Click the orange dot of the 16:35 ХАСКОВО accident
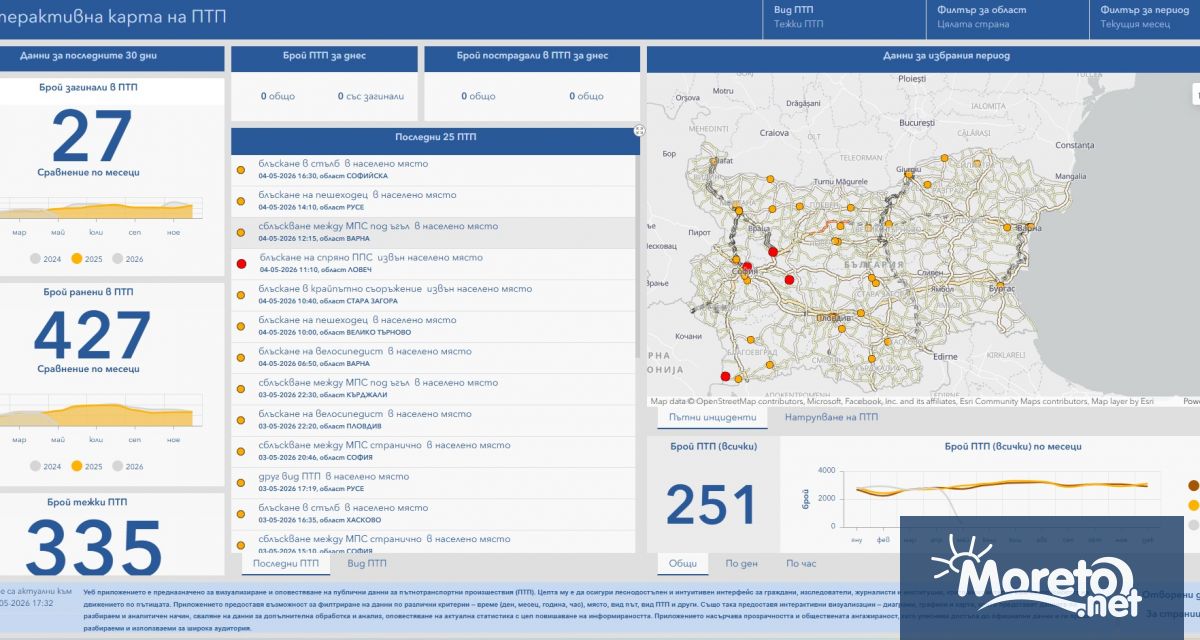The height and width of the screenshot is (640, 1200). click(x=241, y=514)
